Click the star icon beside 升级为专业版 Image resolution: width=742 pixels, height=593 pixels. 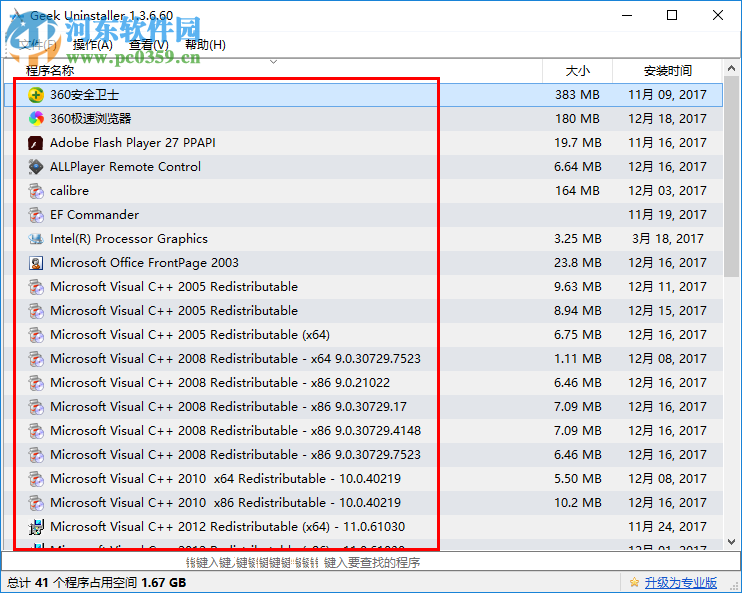(x=634, y=583)
